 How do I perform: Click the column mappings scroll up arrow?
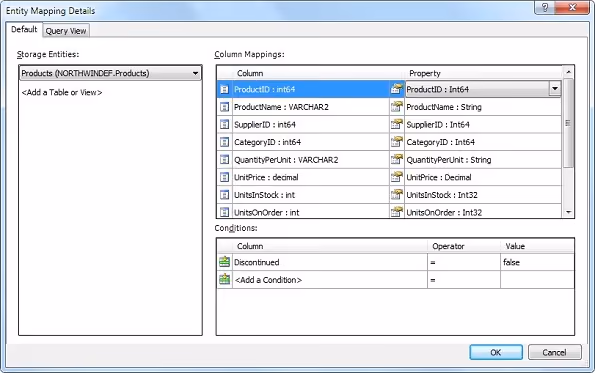(568, 72)
